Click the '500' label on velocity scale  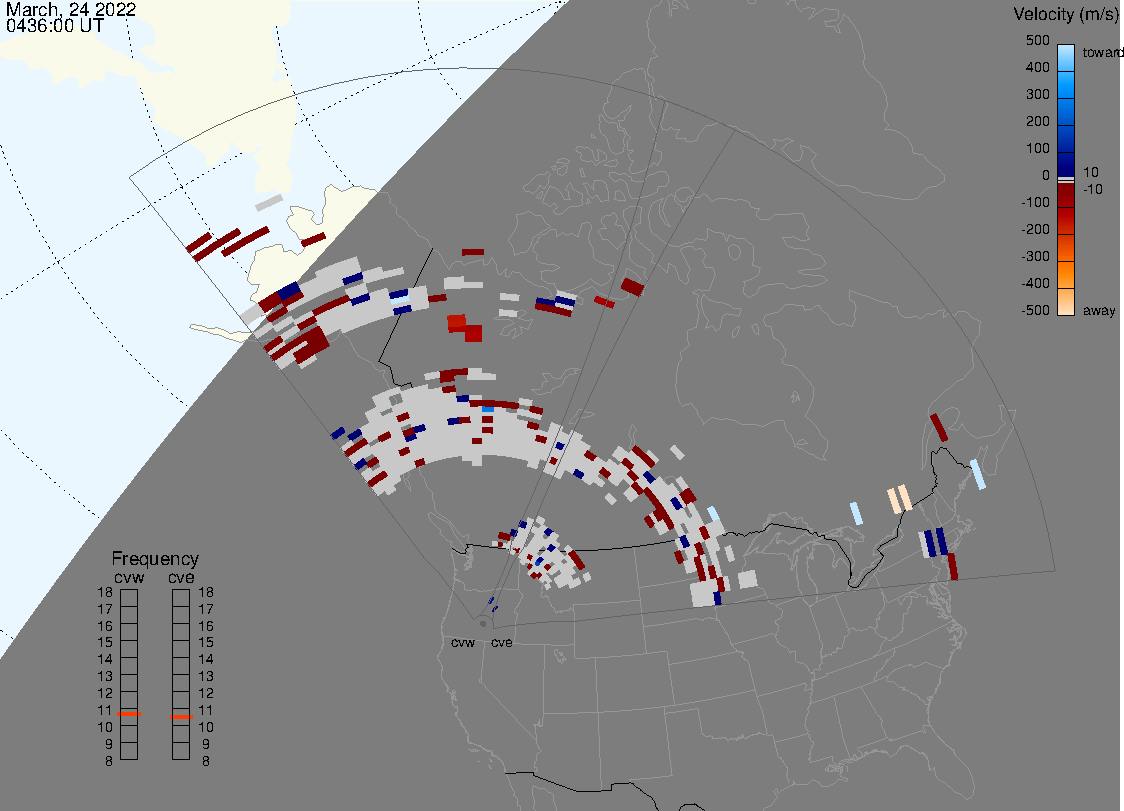pos(1037,41)
